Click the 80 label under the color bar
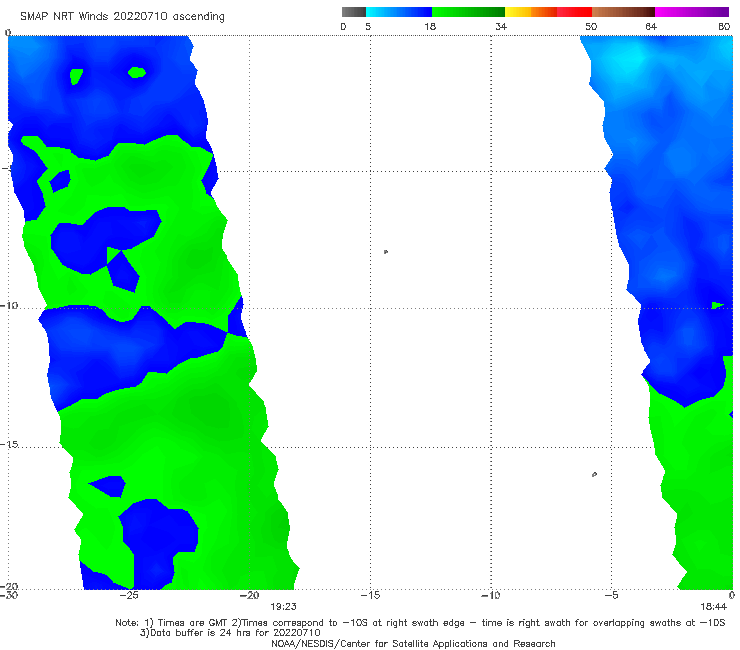This screenshot has height=650, width=740. click(724, 27)
